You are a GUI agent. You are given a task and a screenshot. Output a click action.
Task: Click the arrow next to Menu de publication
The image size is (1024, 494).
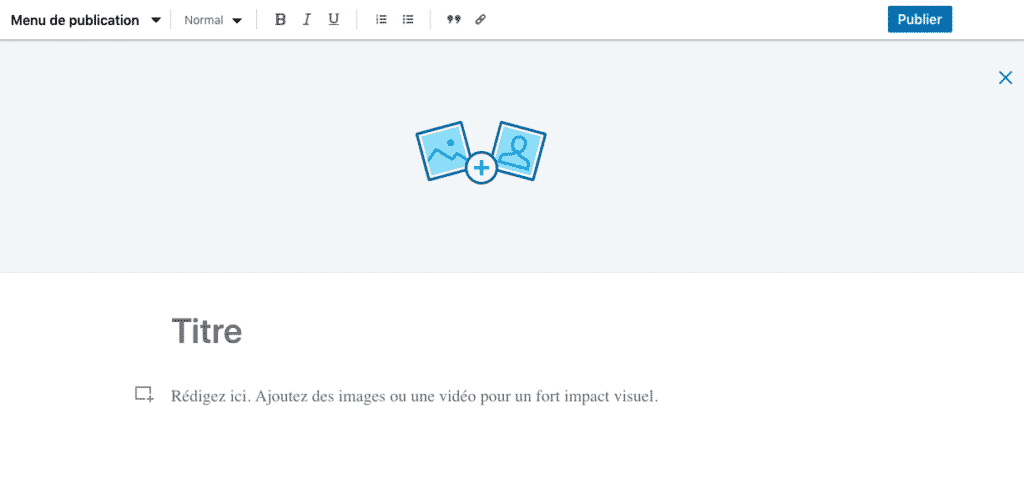[x=155, y=20]
